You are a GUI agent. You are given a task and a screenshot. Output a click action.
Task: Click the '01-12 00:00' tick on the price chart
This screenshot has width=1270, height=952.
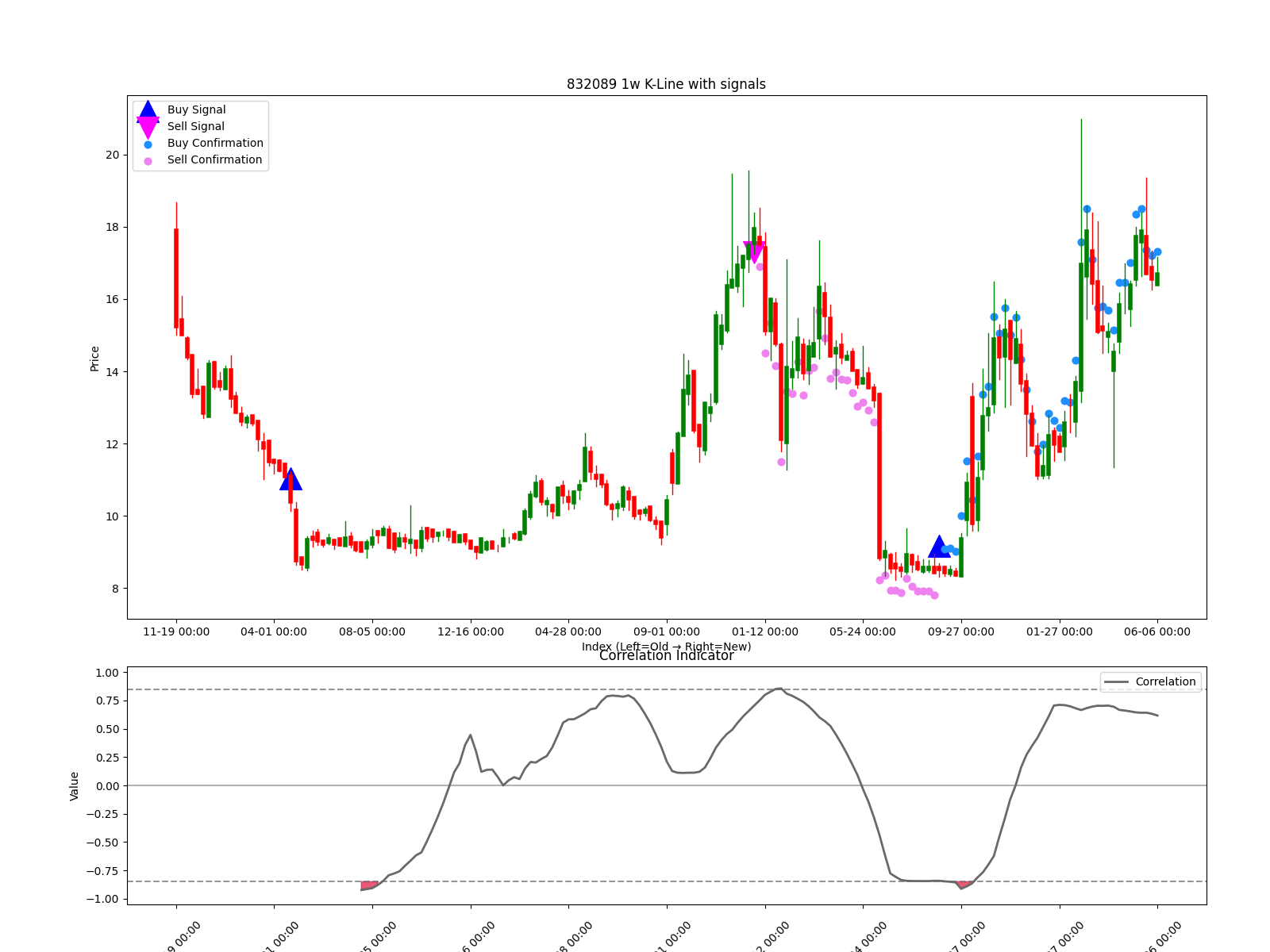click(765, 632)
